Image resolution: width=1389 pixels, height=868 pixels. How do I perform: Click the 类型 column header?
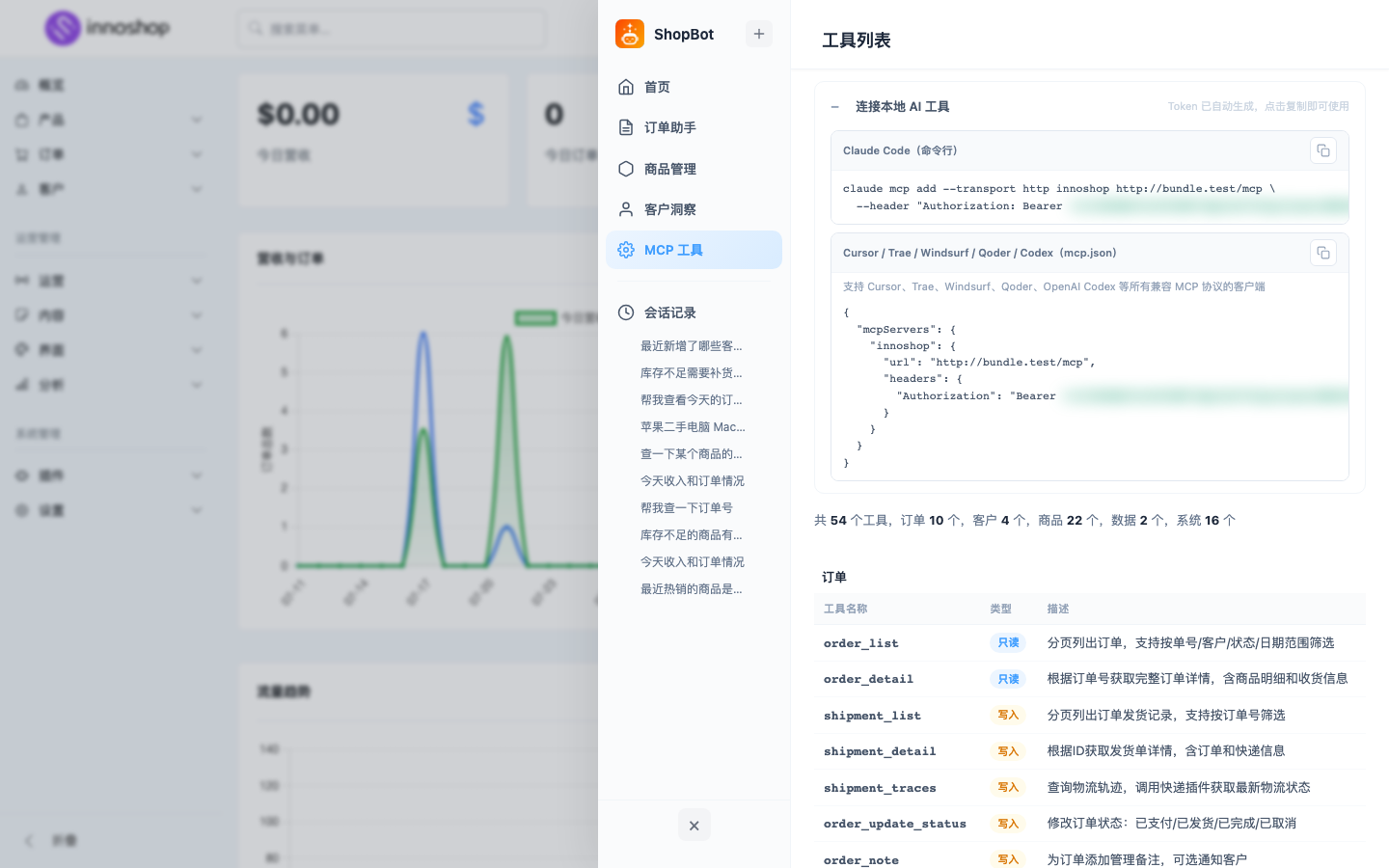coord(1001,610)
